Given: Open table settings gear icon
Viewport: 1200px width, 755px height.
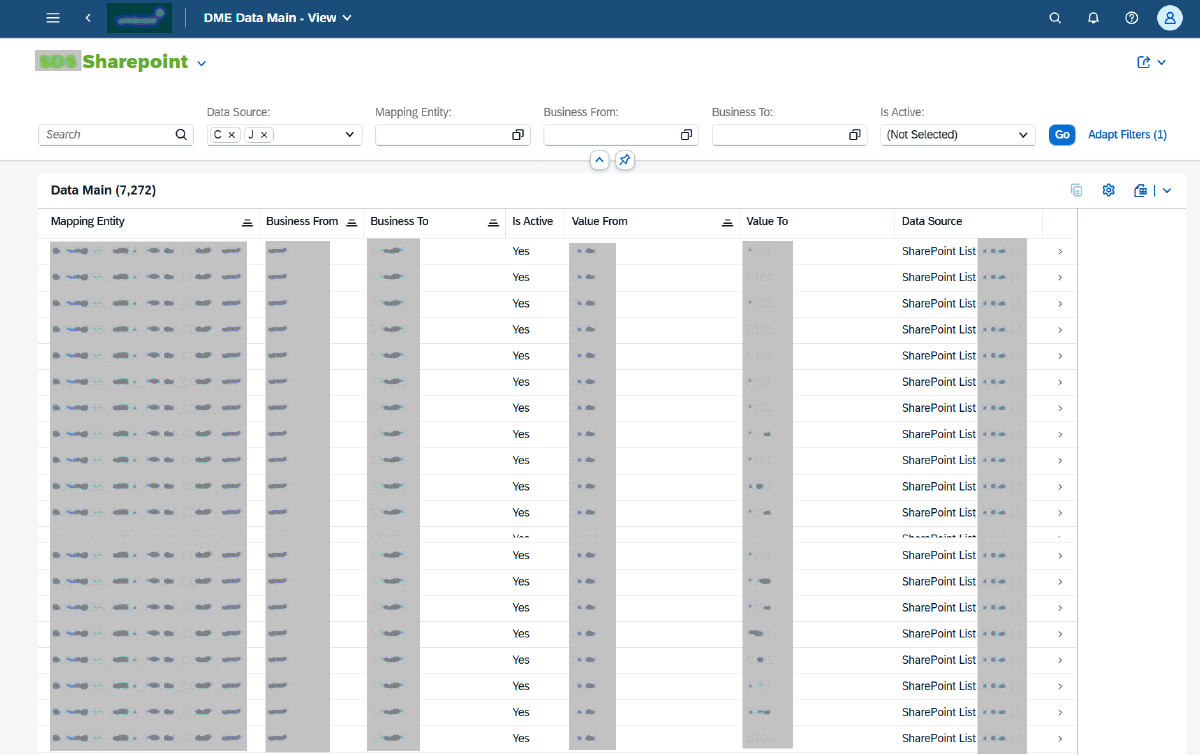Looking at the screenshot, I should 1108,190.
